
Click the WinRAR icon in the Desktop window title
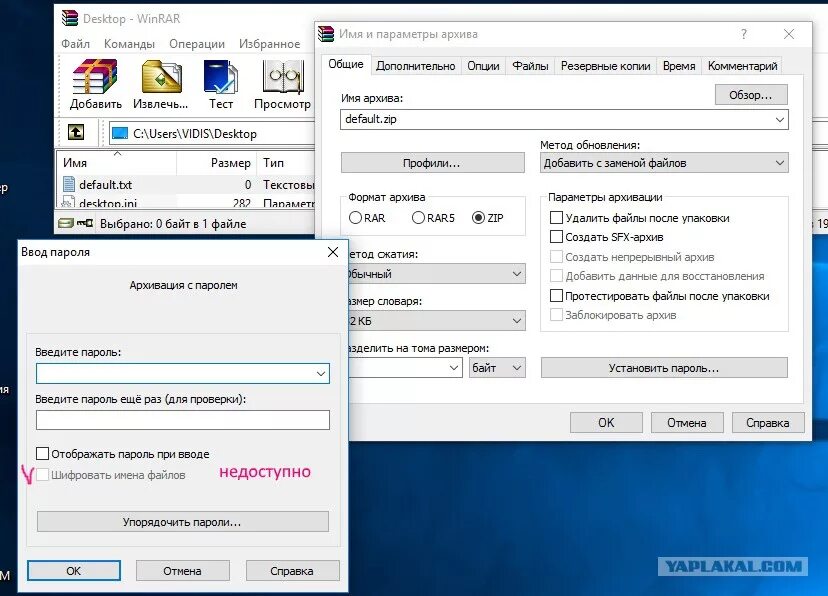pos(70,18)
